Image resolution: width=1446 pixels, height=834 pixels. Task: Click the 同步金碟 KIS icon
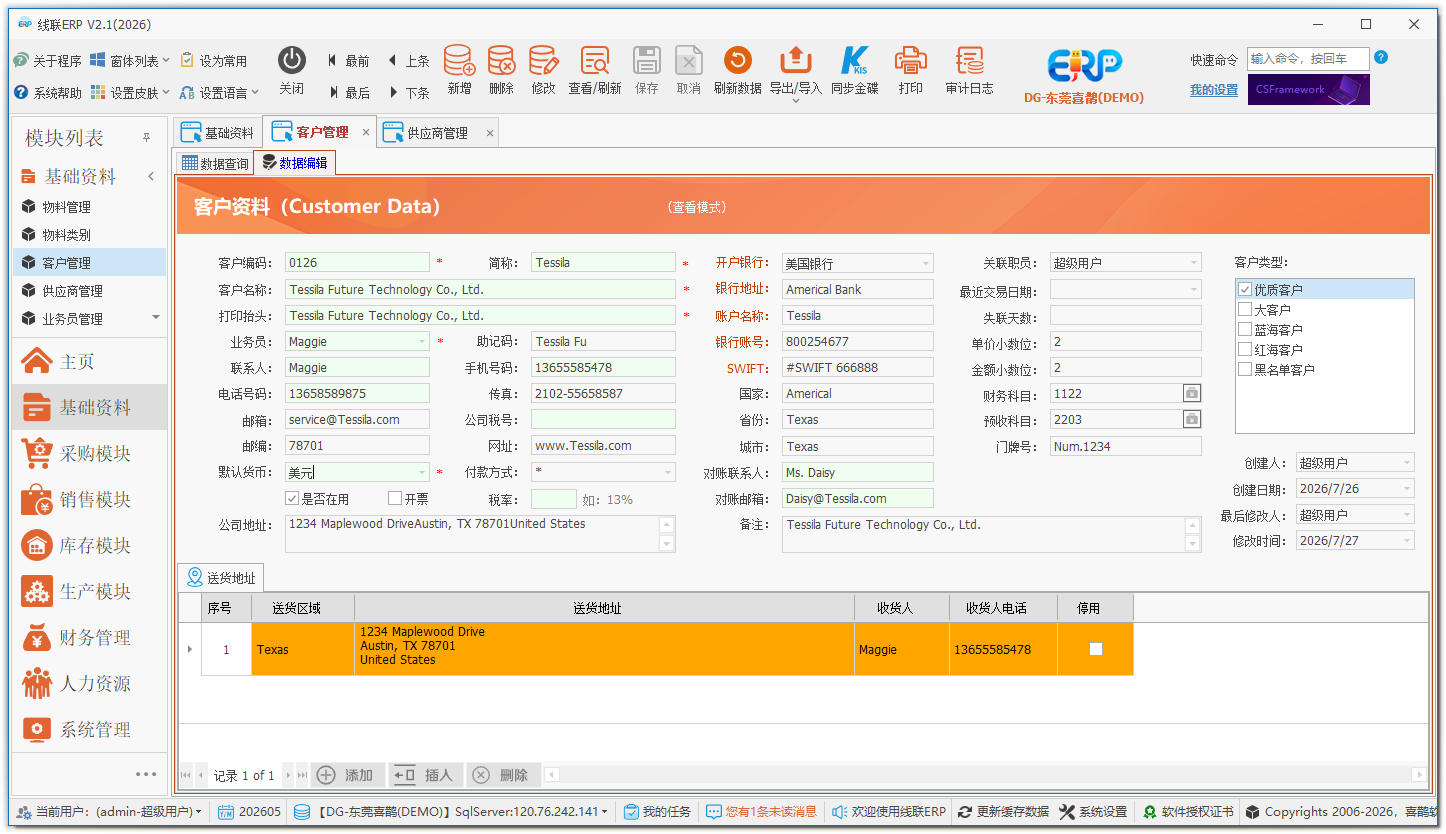pyautogui.click(x=855, y=61)
